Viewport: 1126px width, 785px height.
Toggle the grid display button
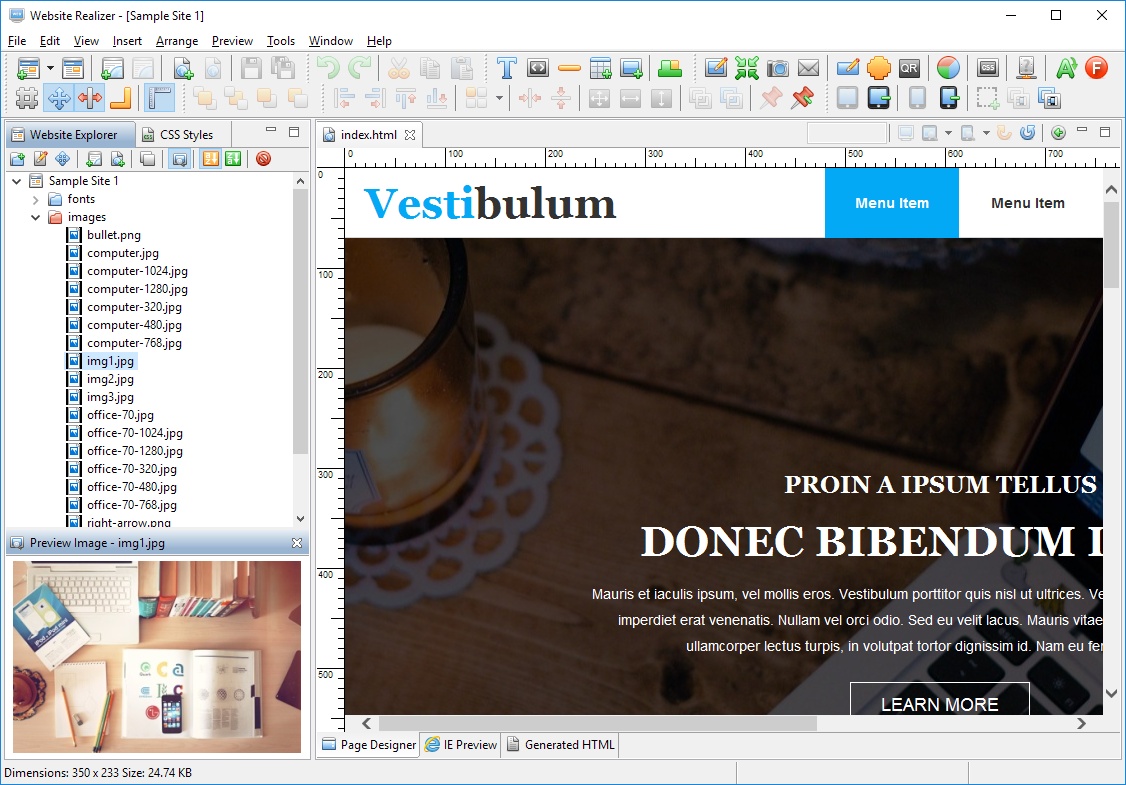click(x=27, y=98)
